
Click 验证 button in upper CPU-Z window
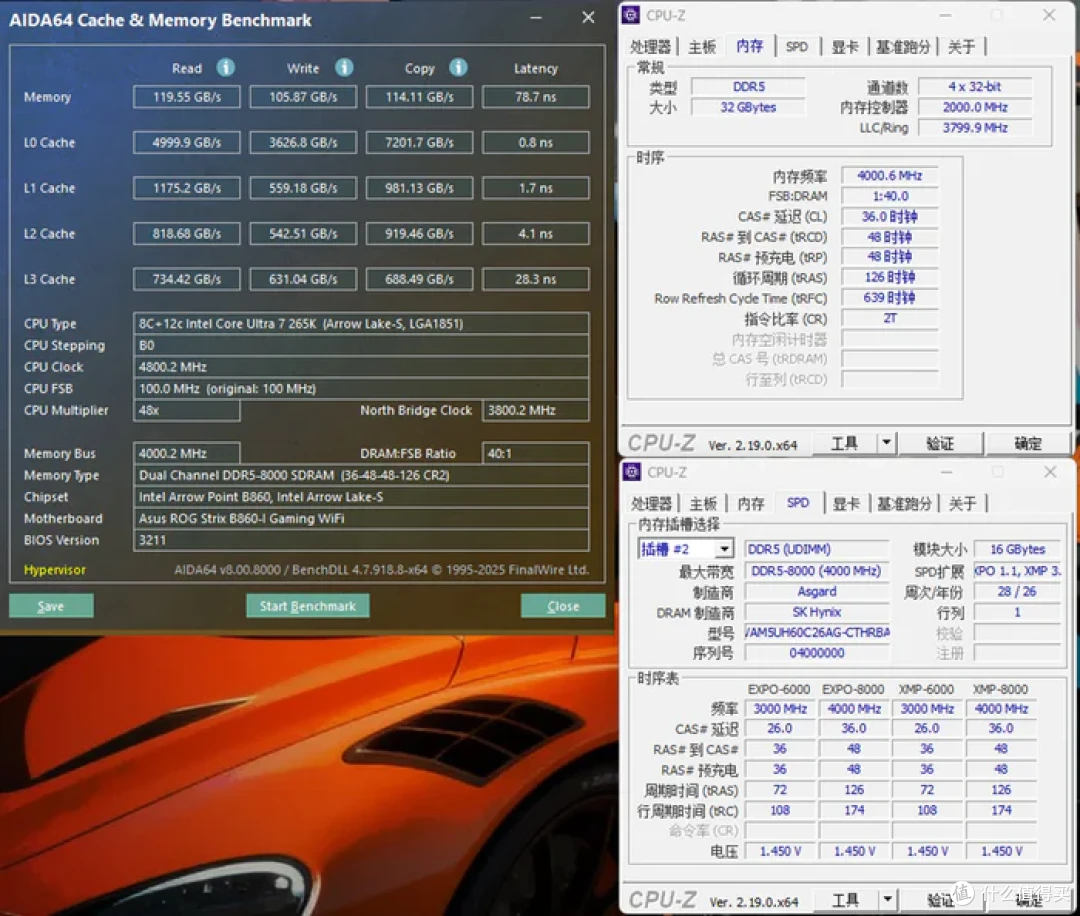pyautogui.click(x=940, y=444)
